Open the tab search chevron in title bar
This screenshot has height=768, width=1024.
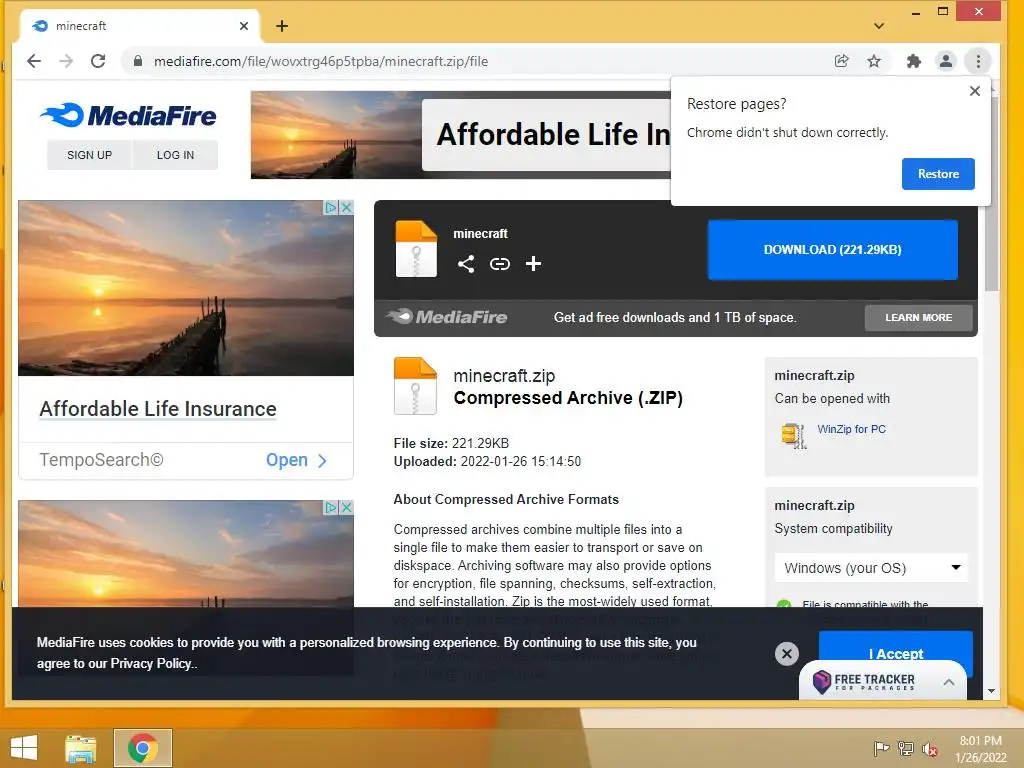879,26
